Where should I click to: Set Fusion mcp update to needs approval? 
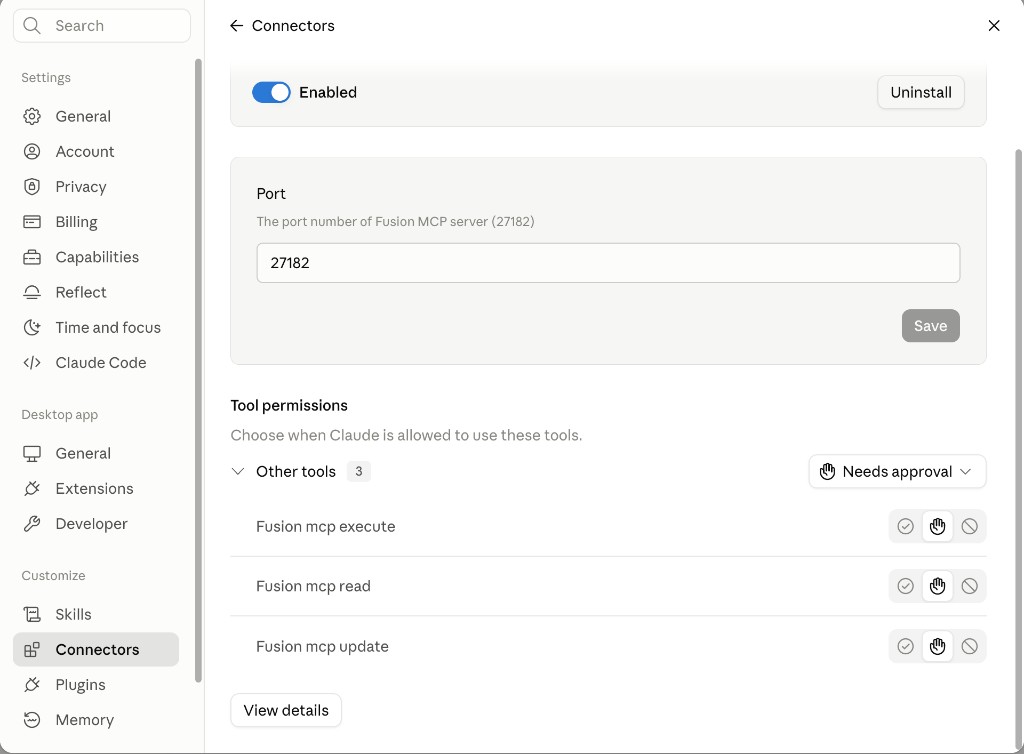(x=937, y=646)
